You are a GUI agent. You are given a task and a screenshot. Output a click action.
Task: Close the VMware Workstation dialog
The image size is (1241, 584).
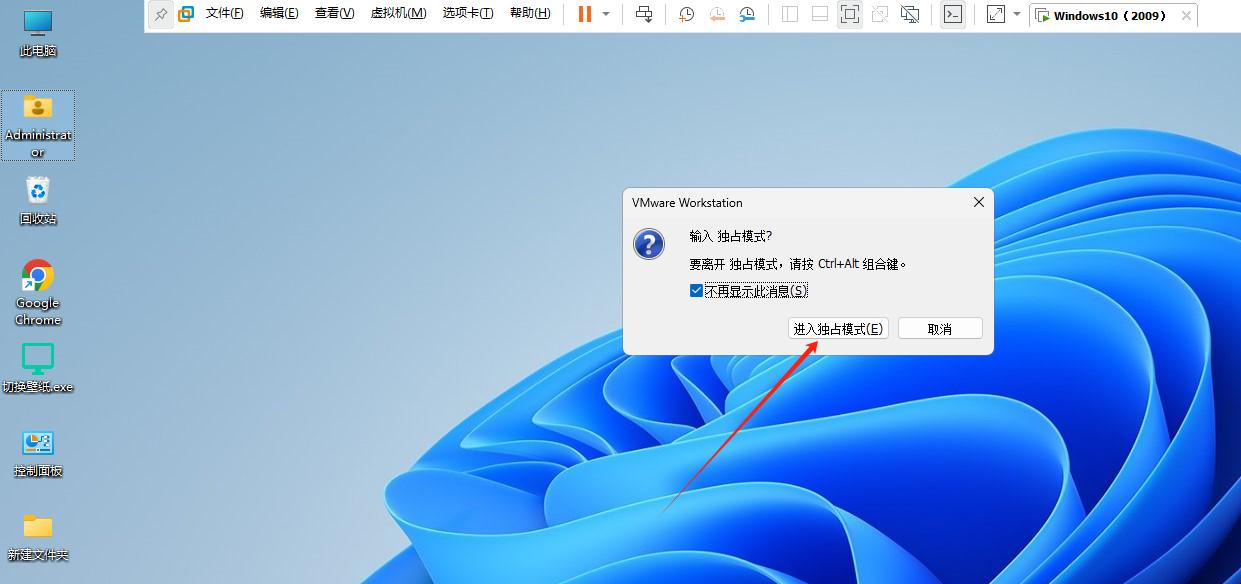tap(979, 202)
